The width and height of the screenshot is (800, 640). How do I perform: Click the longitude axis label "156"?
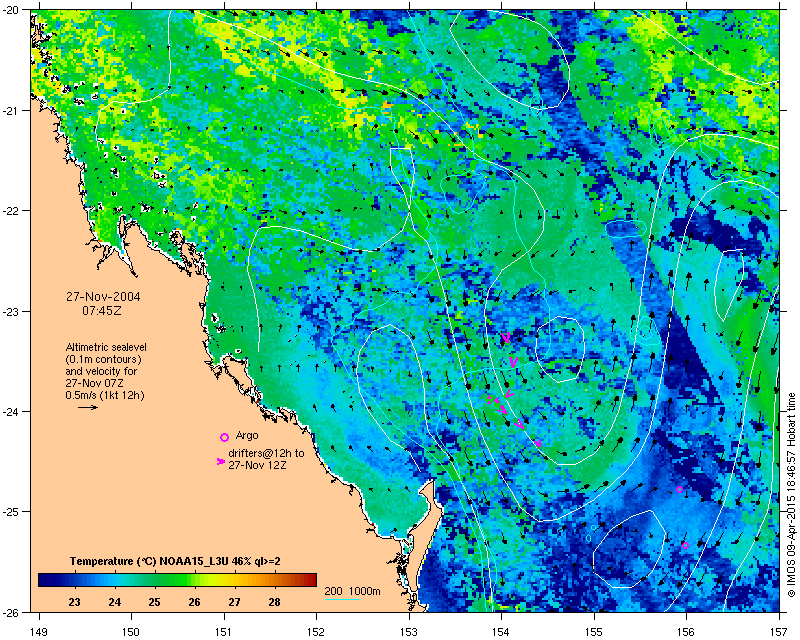click(687, 632)
